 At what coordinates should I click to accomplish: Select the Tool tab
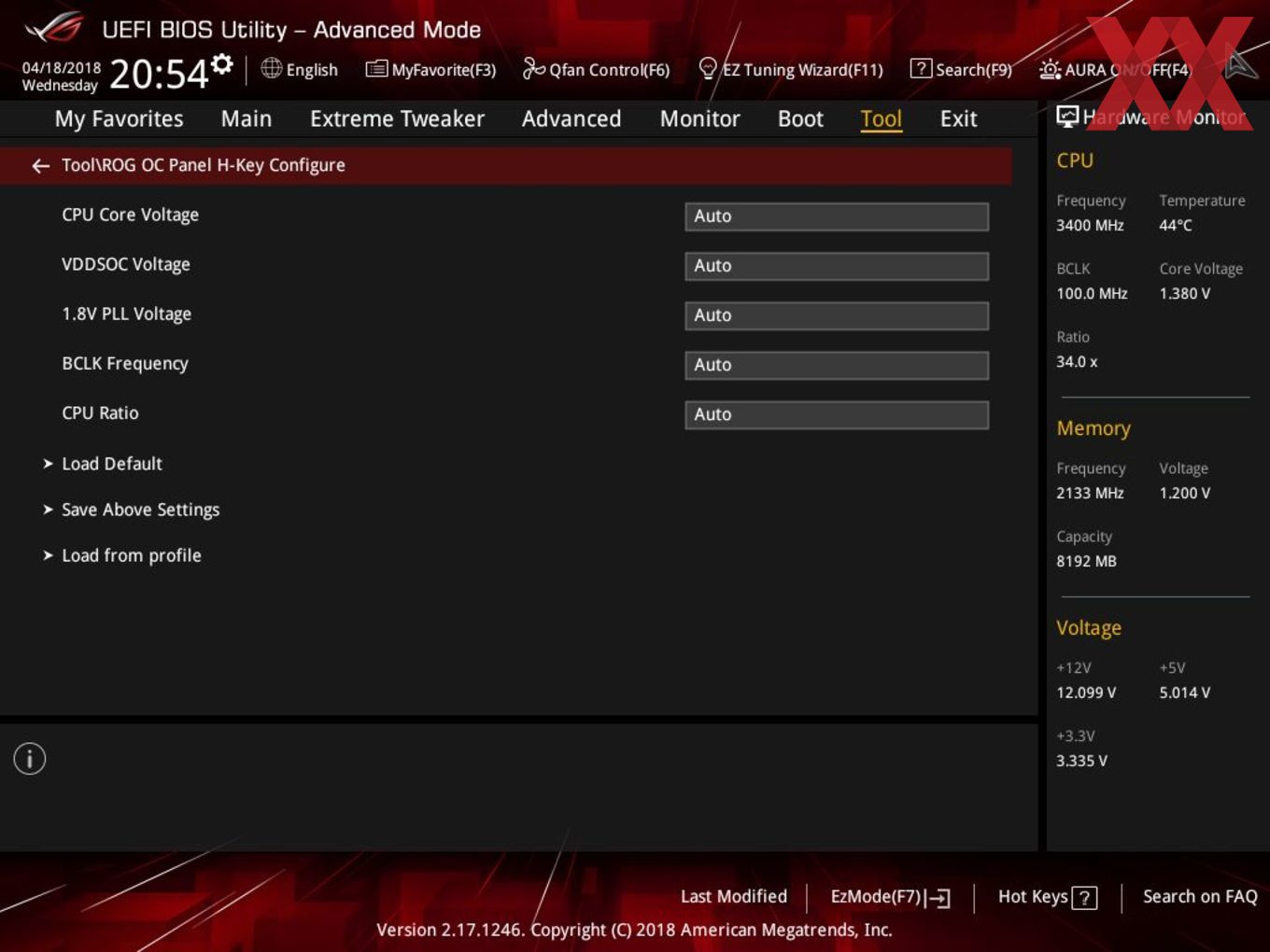[x=881, y=119]
